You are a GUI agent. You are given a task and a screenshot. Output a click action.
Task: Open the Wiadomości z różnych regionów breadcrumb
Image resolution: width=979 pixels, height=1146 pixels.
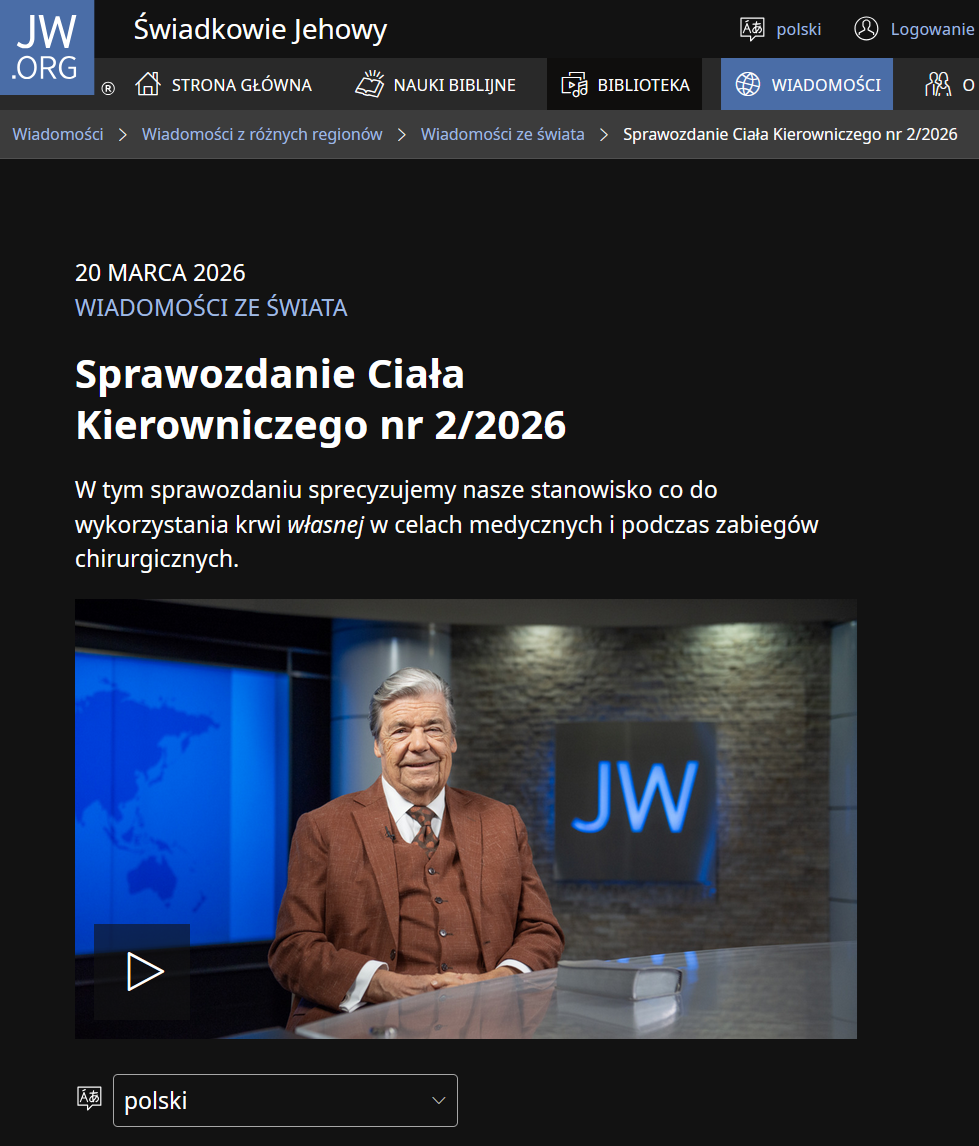(262, 134)
